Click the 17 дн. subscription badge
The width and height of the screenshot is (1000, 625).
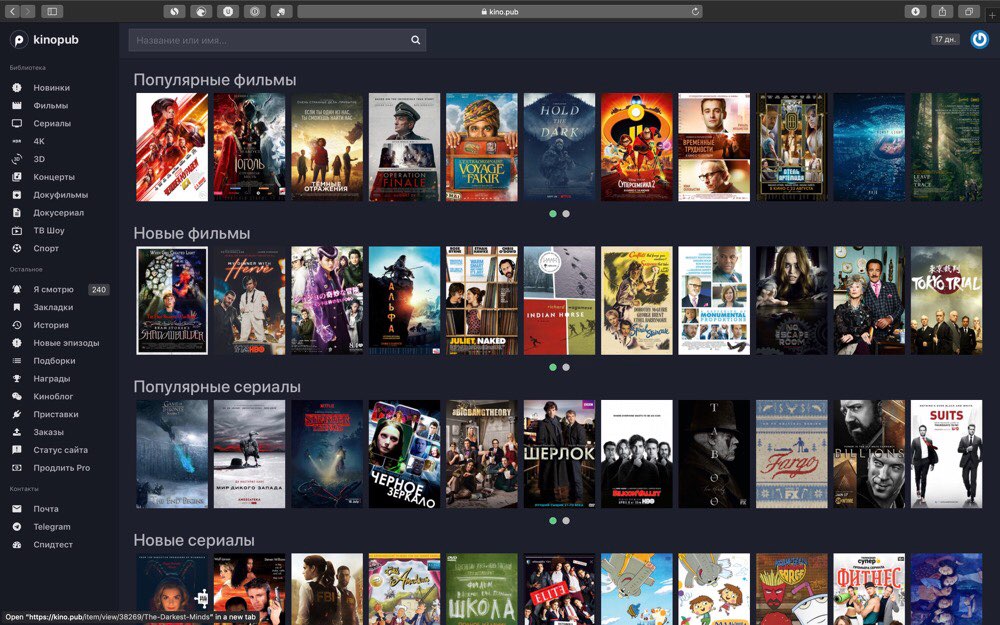pyautogui.click(x=945, y=40)
